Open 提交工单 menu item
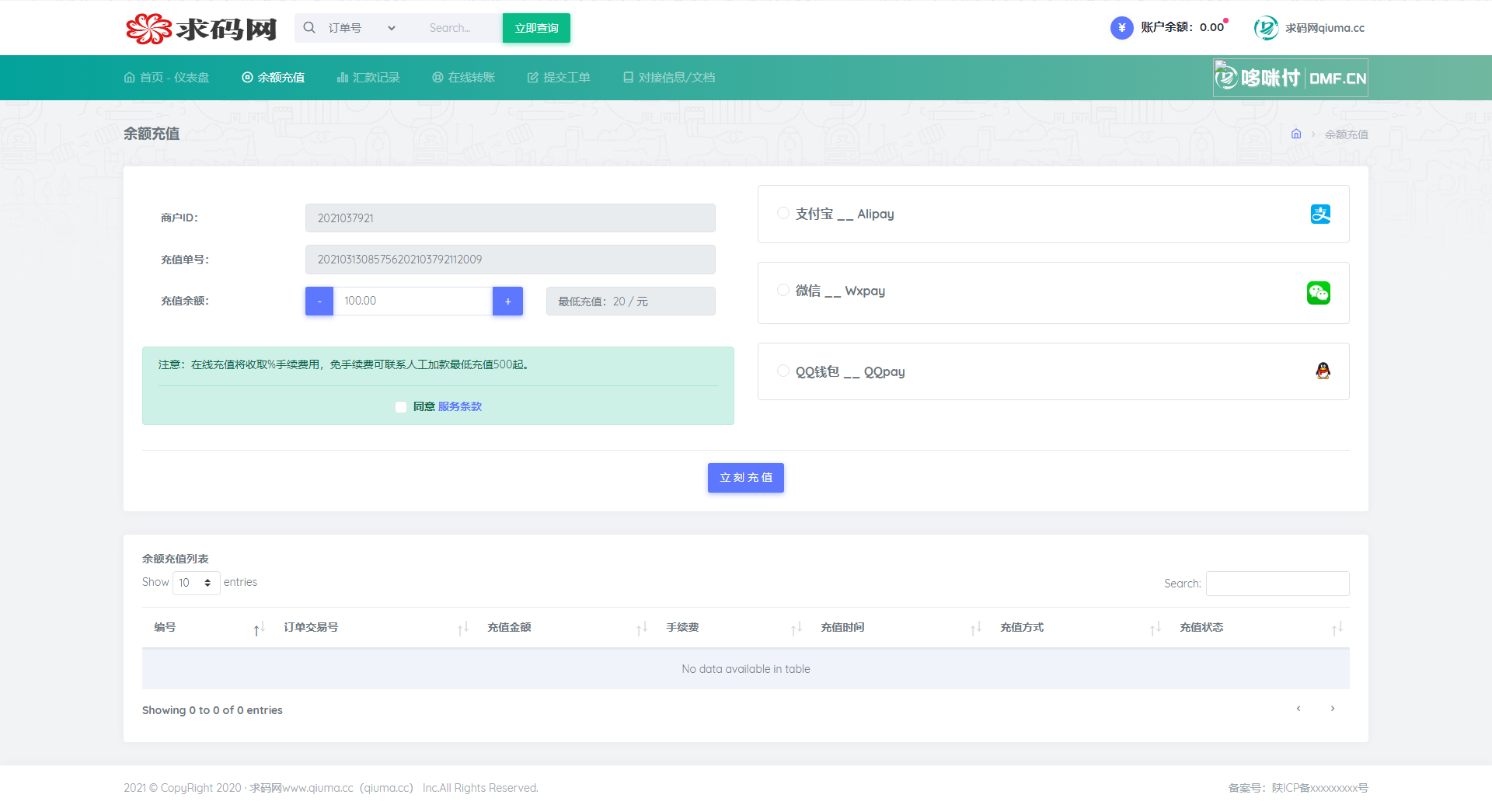Image resolution: width=1492 pixels, height=812 pixels. click(x=559, y=78)
